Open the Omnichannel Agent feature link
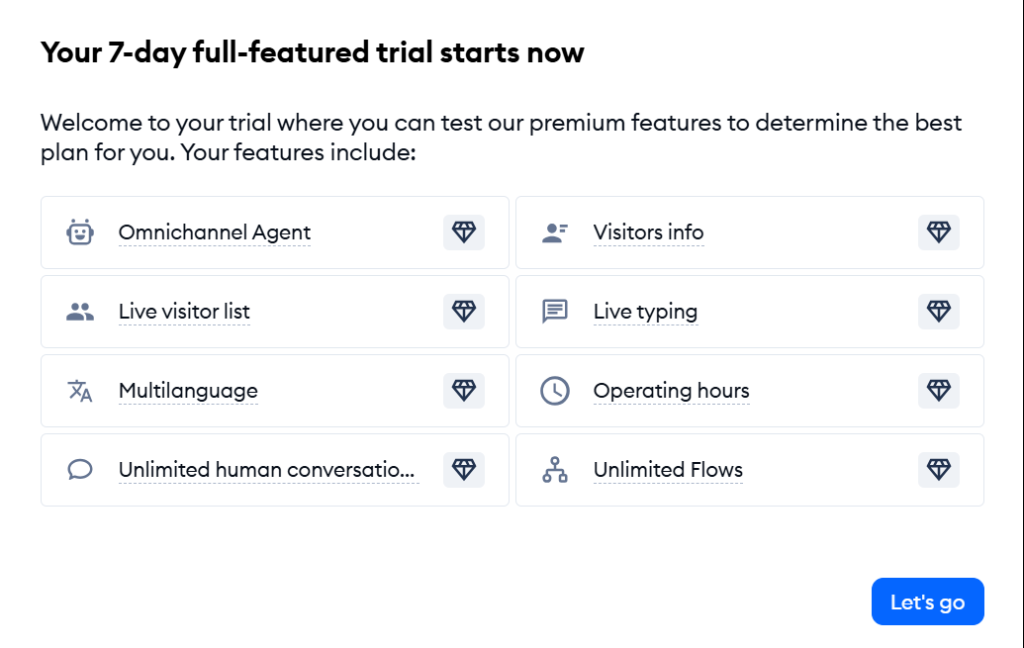Image resolution: width=1024 pixels, height=648 pixels. click(214, 233)
